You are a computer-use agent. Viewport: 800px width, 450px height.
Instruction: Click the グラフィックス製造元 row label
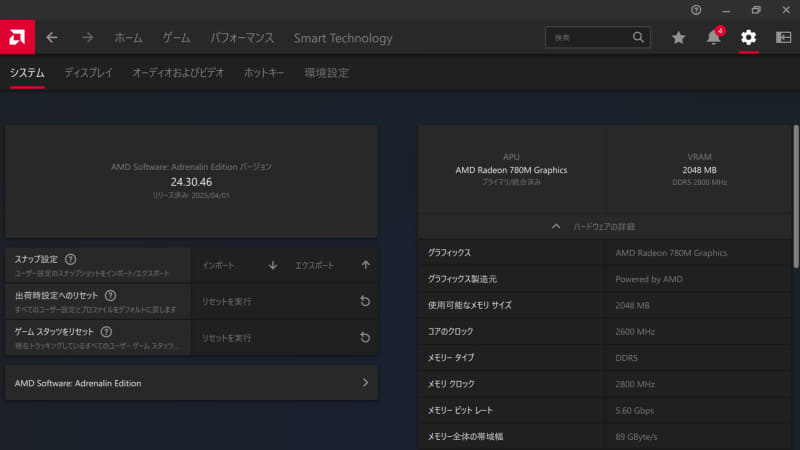tap(462, 279)
